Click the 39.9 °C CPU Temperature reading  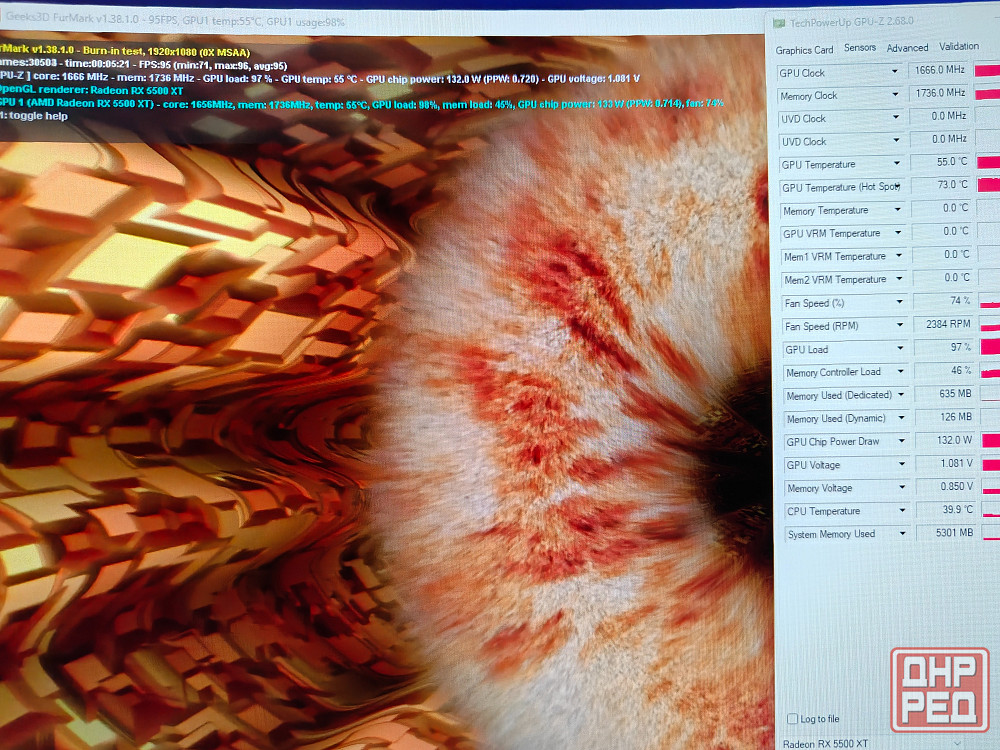947,510
